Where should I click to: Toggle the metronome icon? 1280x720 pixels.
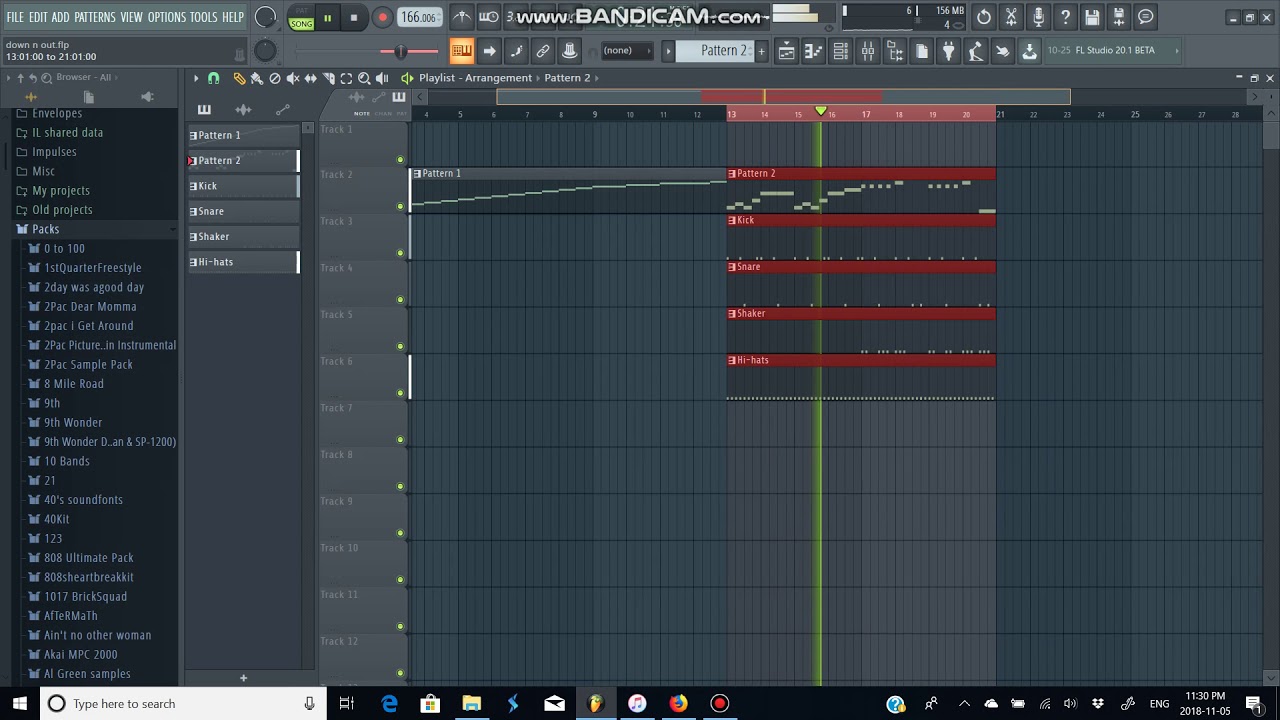(461, 17)
